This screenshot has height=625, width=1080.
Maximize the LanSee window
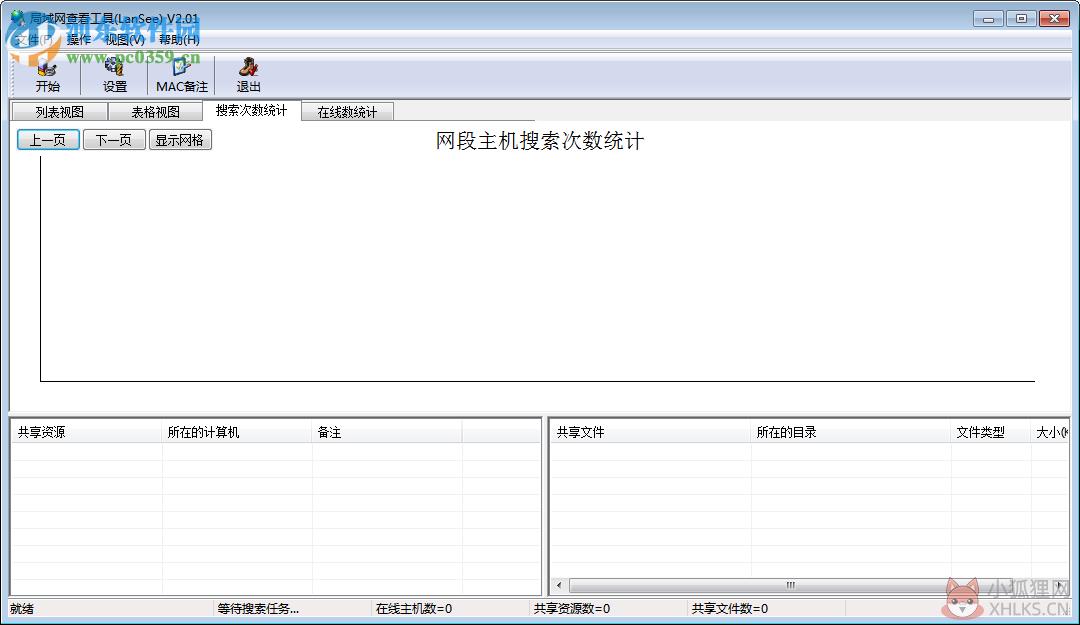[1021, 19]
